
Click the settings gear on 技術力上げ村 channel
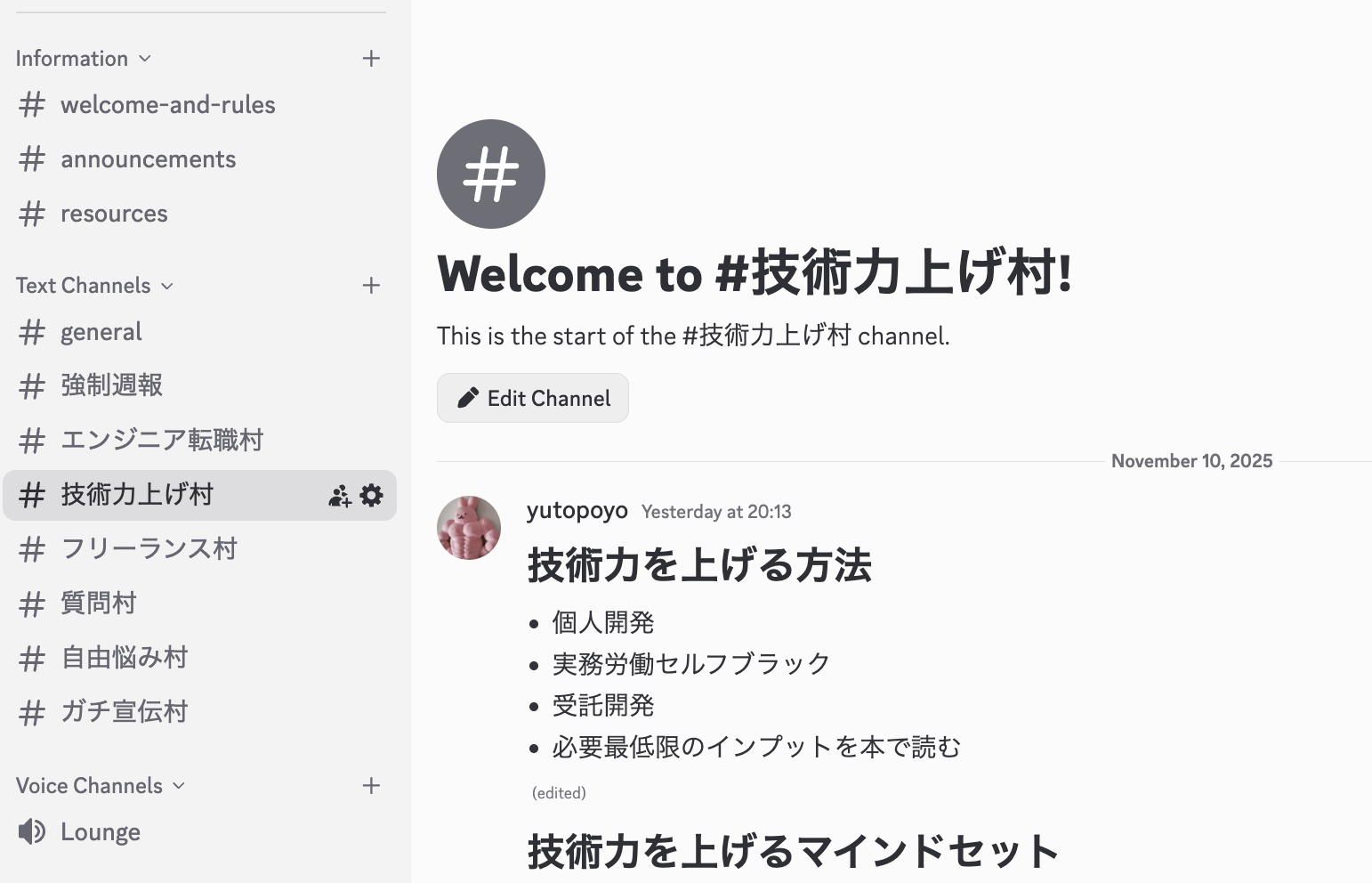[372, 496]
